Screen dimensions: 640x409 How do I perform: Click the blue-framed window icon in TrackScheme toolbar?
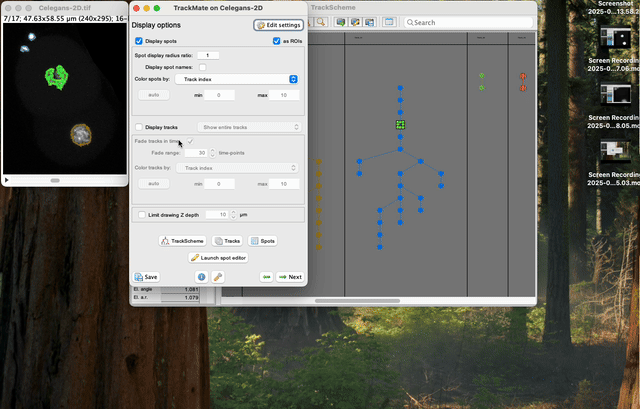[389, 22]
